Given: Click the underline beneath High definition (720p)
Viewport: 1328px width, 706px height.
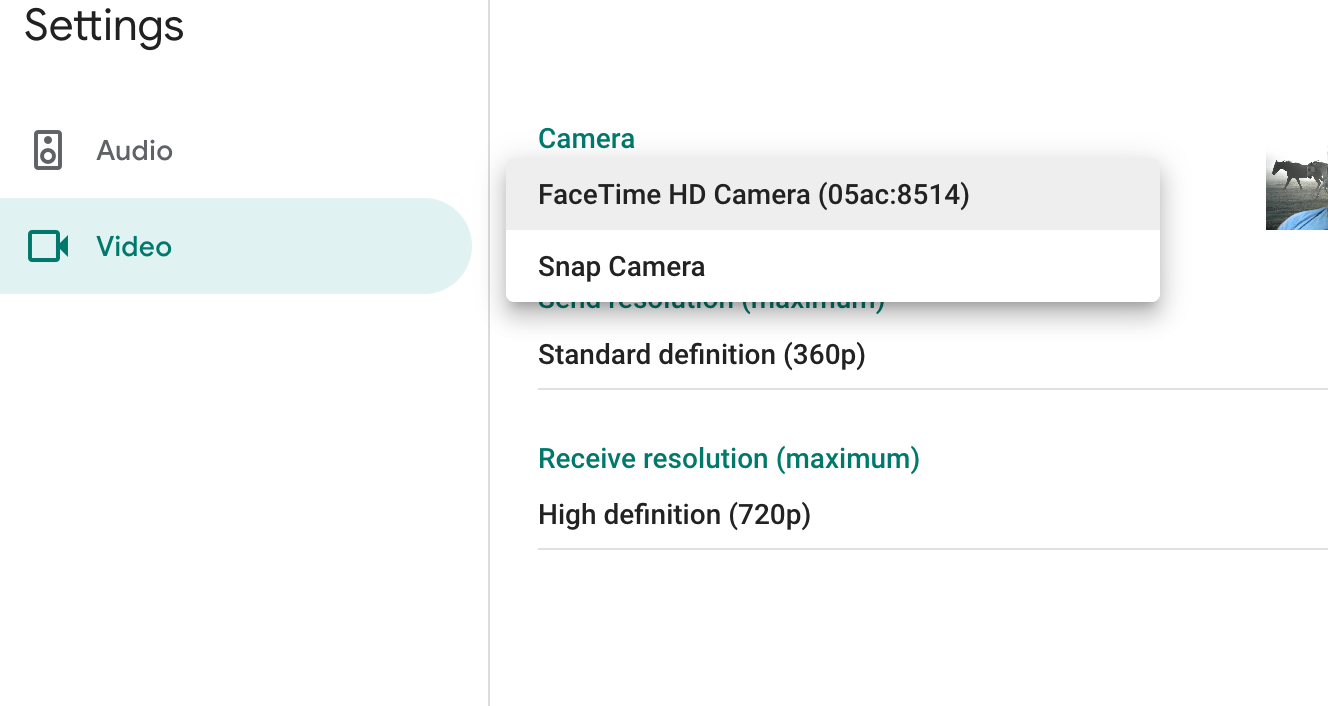Looking at the screenshot, I should pyautogui.click(x=930, y=548).
